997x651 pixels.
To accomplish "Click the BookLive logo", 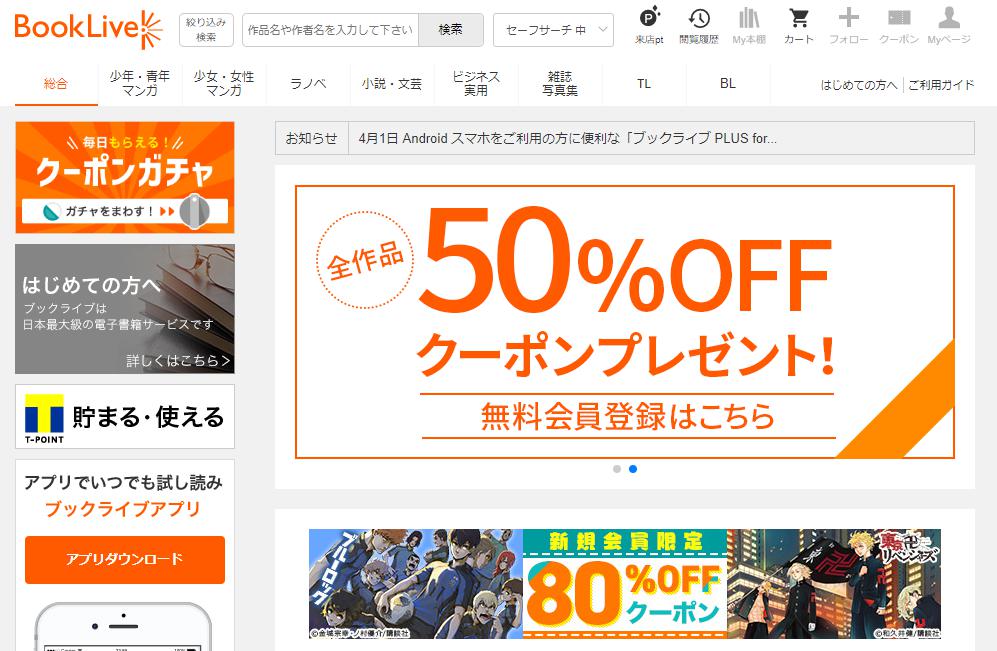I will tap(88, 29).
